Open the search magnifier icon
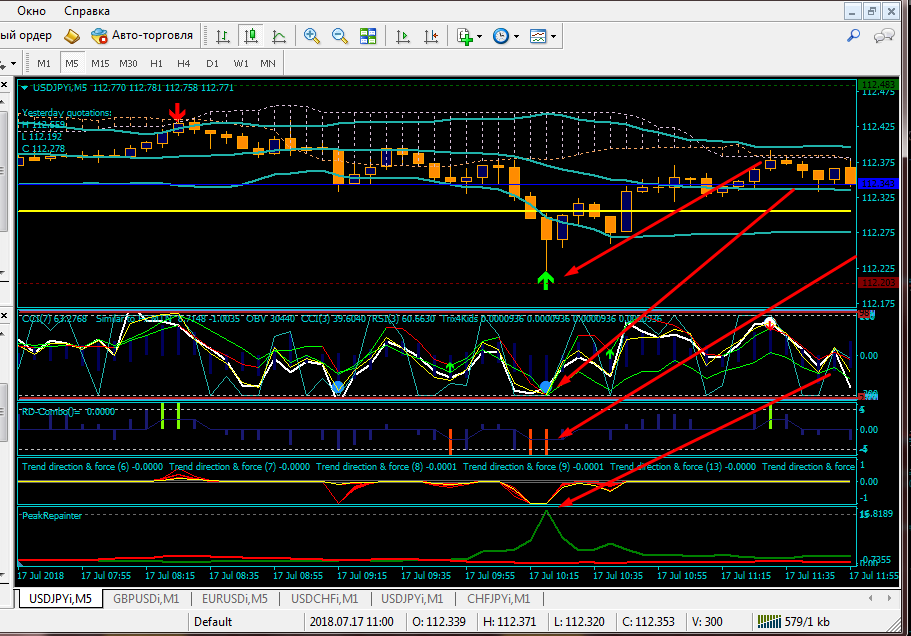This screenshot has height=636, width=911. pyautogui.click(x=853, y=36)
